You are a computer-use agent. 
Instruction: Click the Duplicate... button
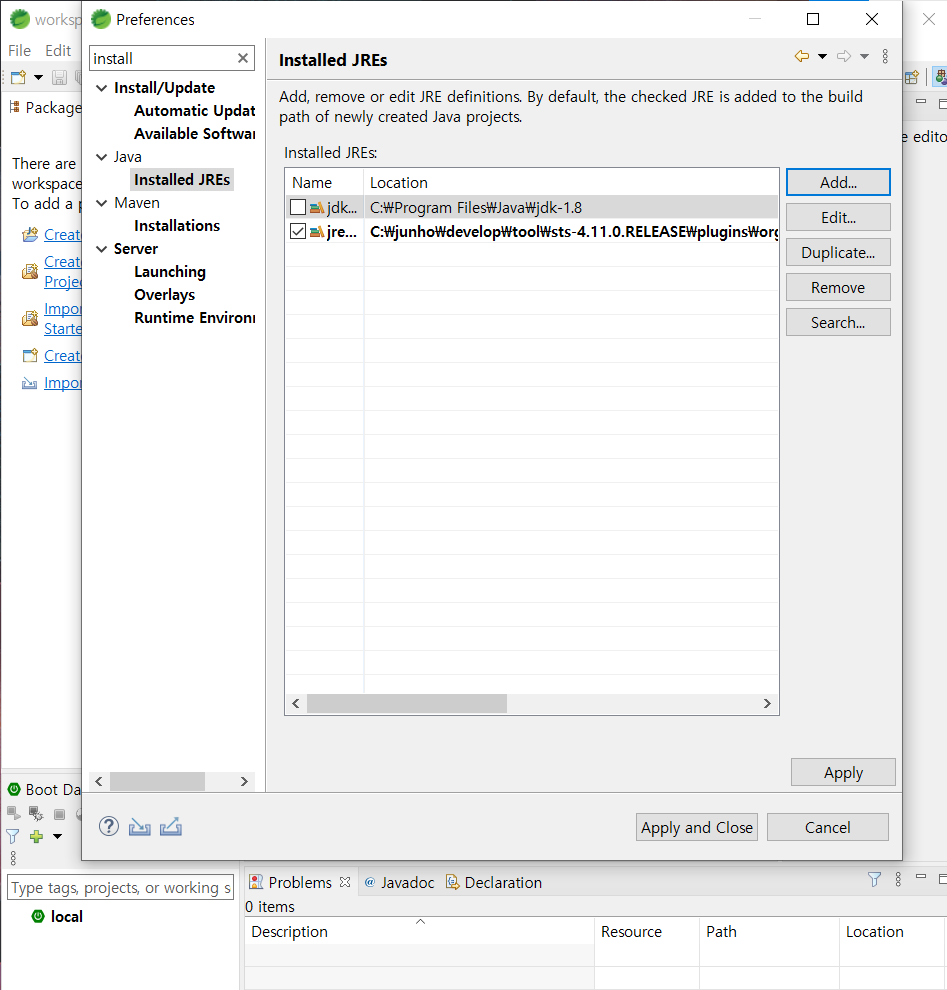(838, 253)
